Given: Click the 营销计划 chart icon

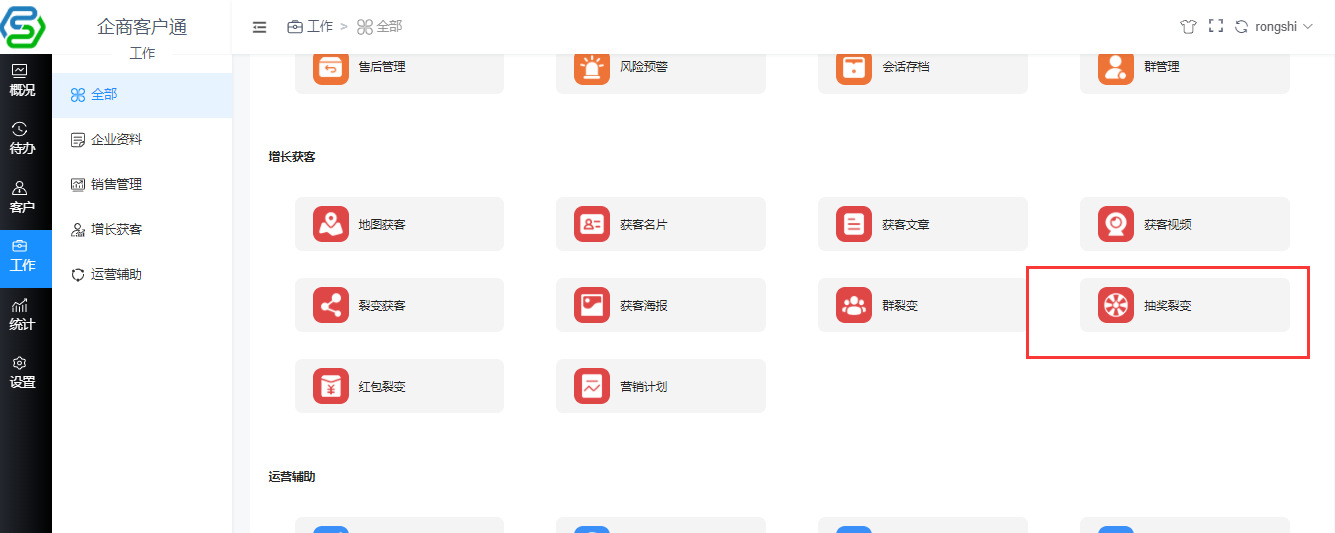Looking at the screenshot, I should tap(592, 386).
